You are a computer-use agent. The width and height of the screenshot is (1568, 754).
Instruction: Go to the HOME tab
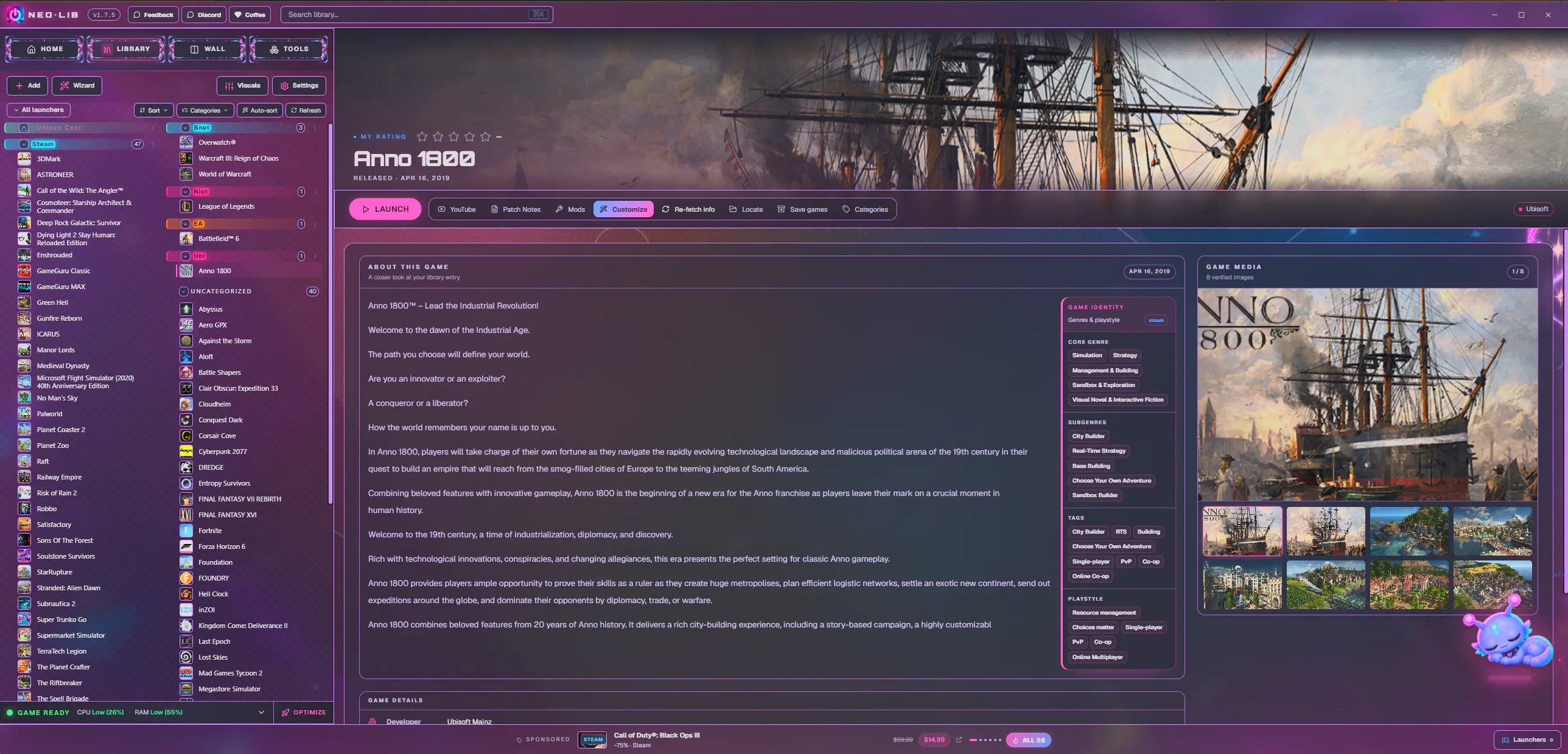(x=44, y=49)
